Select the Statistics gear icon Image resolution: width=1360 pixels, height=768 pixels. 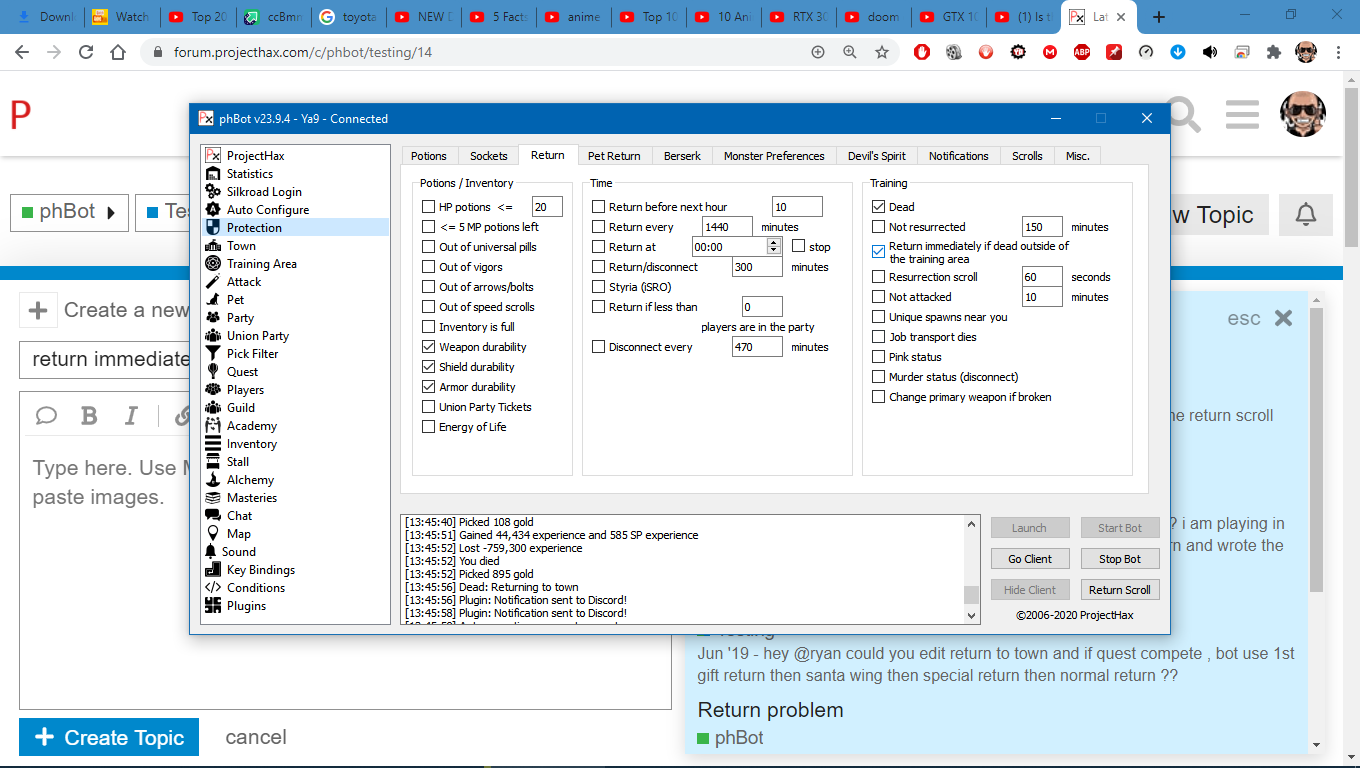click(212, 174)
